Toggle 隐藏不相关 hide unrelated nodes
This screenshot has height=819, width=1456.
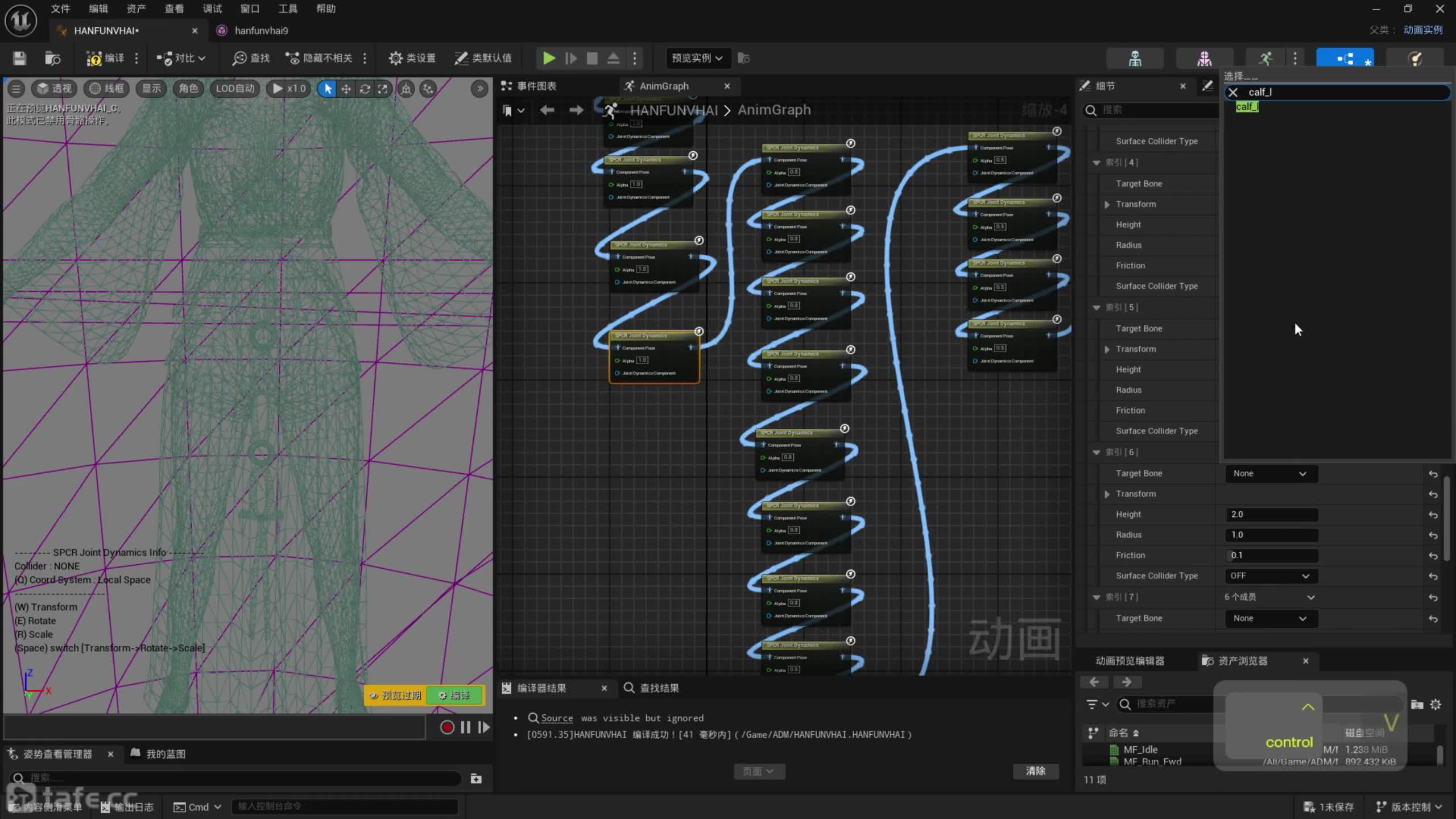pyautogui.click(x=319, y=58)
